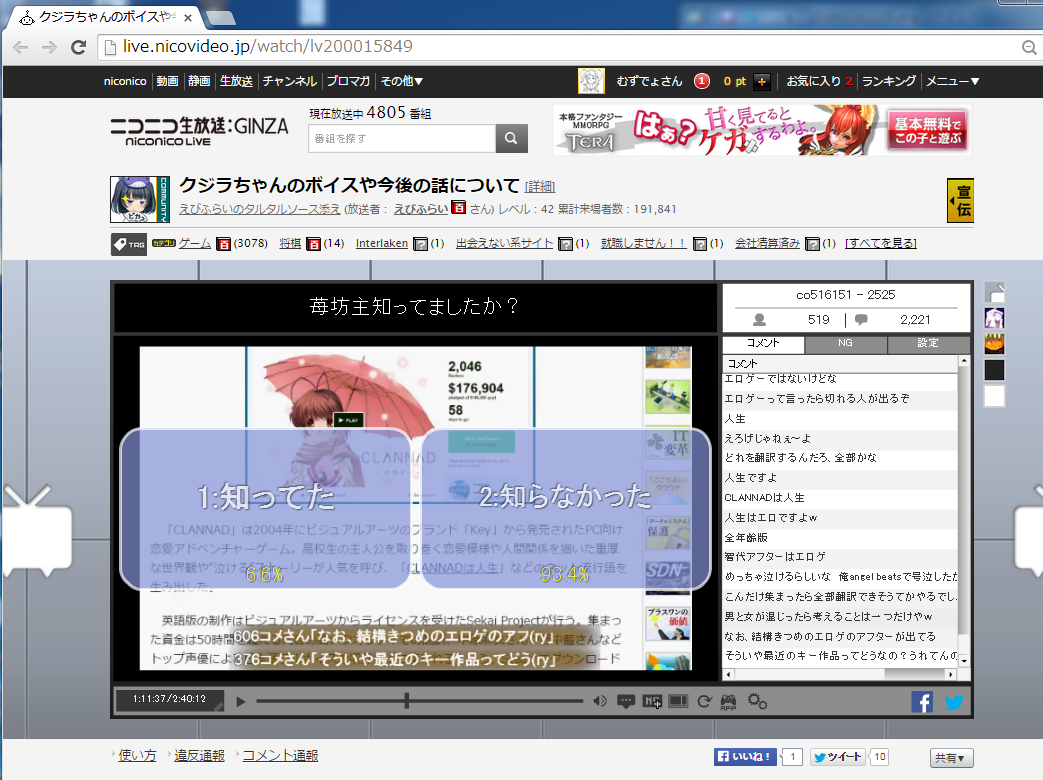The image size is (1043, 780).
Task: Open the えびふらいのタルタルソース添え community link
Action: click(259, 209)
